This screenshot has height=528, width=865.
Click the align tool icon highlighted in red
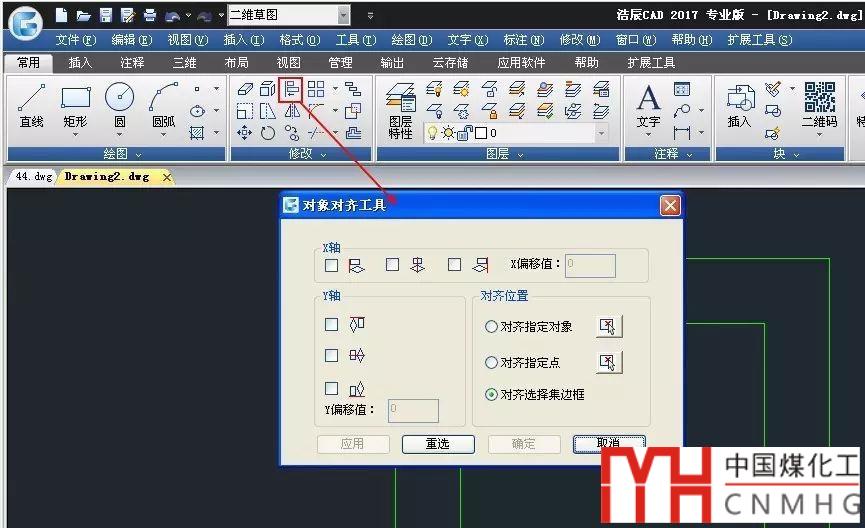(291, 90)
